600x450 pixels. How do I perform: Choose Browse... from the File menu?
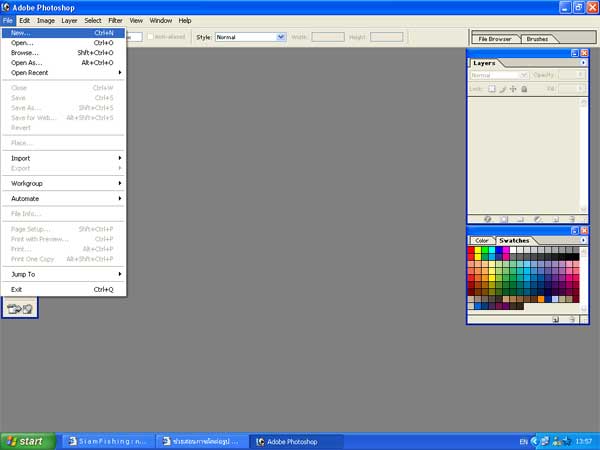(x=63, y=53)
